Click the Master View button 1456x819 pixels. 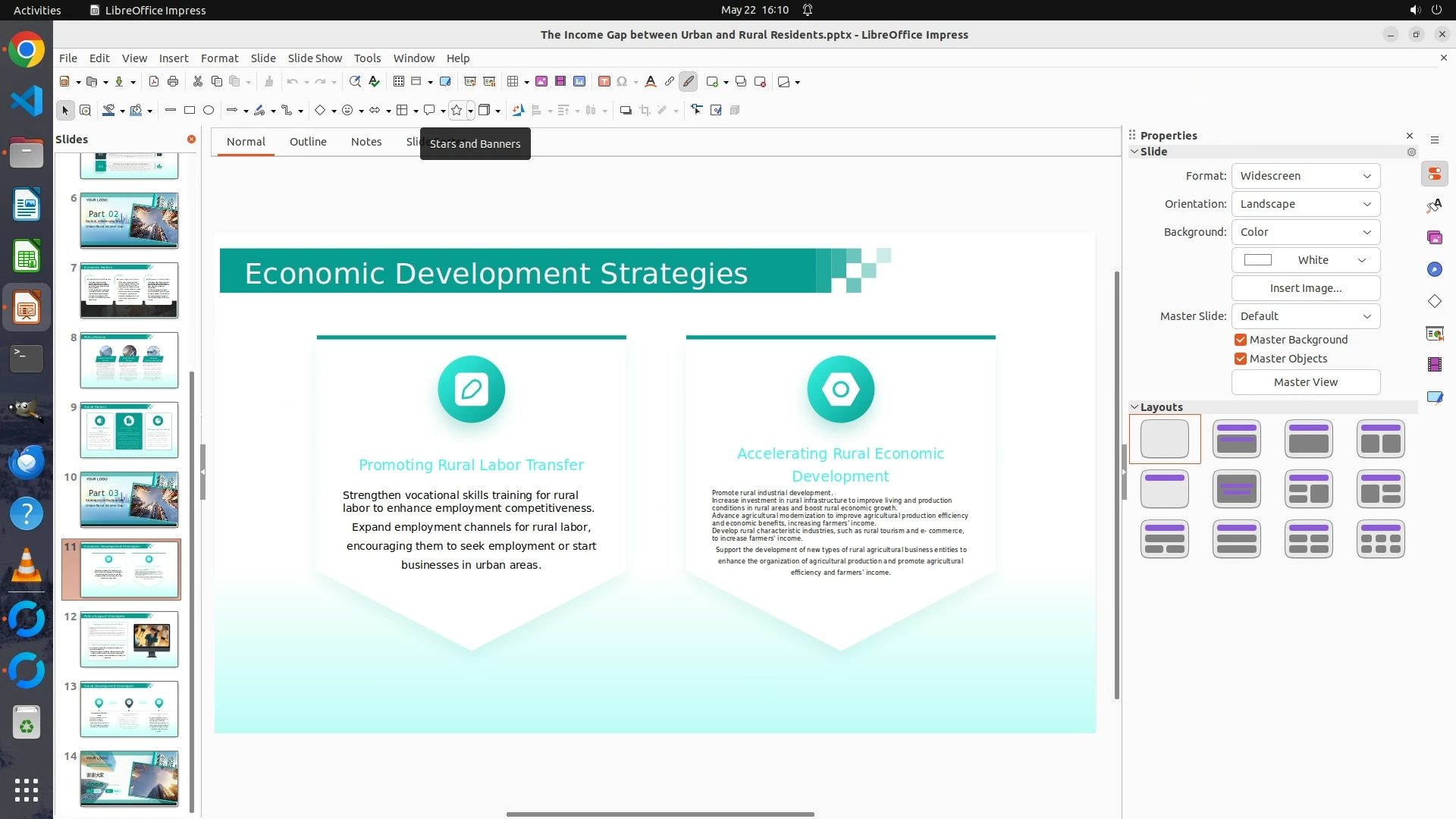coord(1305,382)
